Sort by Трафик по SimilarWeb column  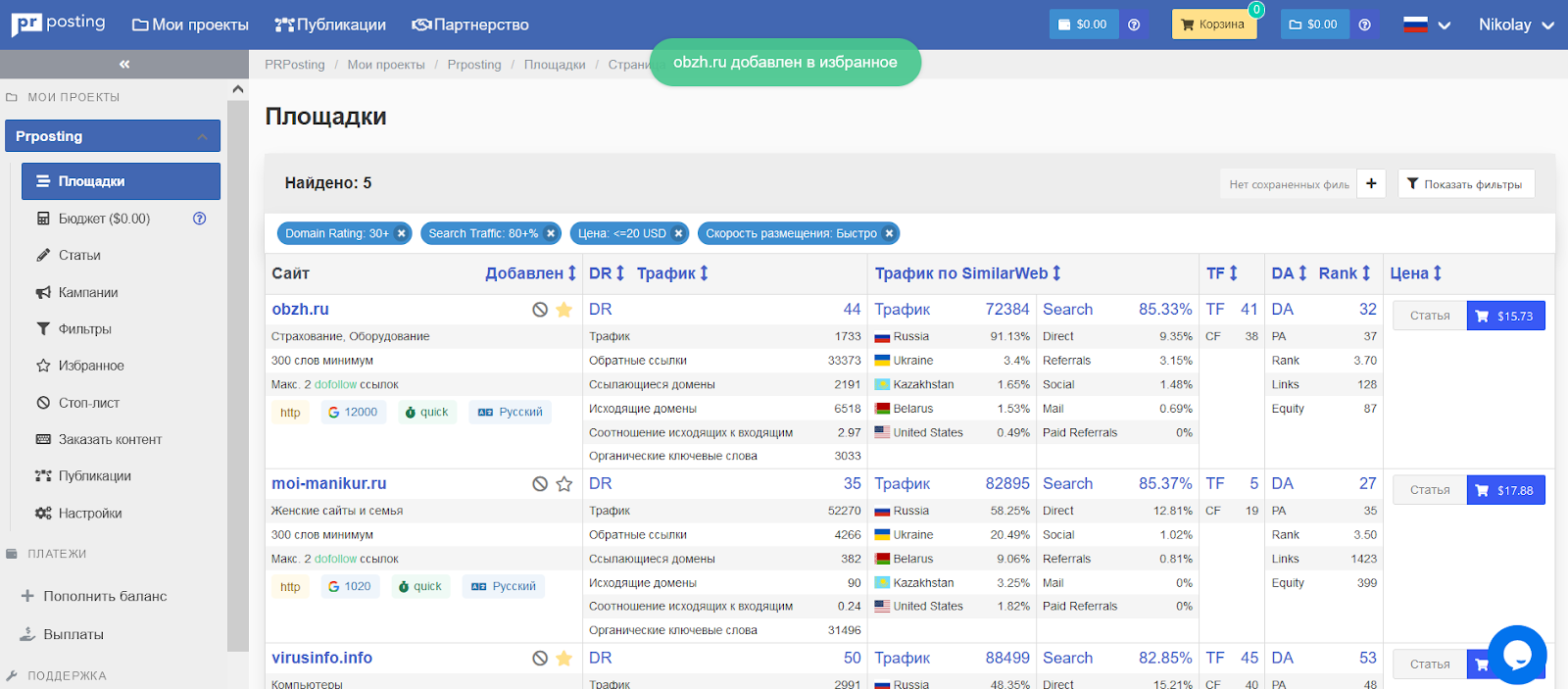pos(968,273)
